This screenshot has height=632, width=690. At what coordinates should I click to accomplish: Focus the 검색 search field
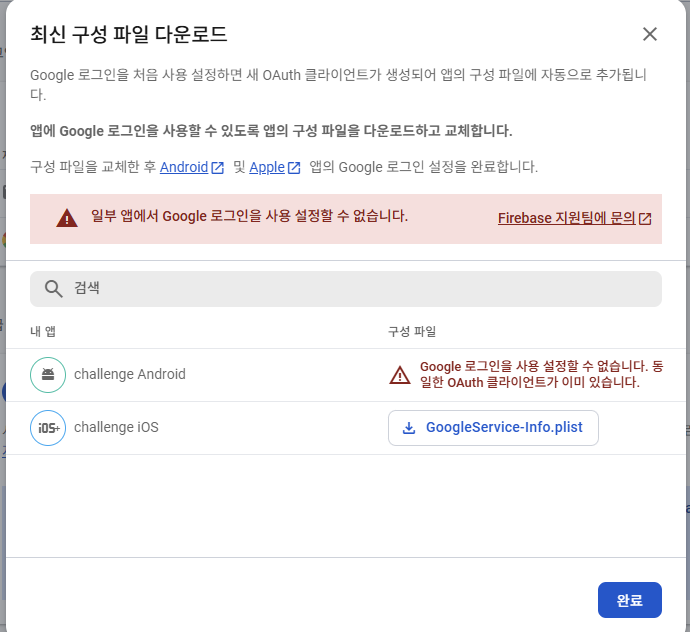pyautogui.click(x=345, y=289)
